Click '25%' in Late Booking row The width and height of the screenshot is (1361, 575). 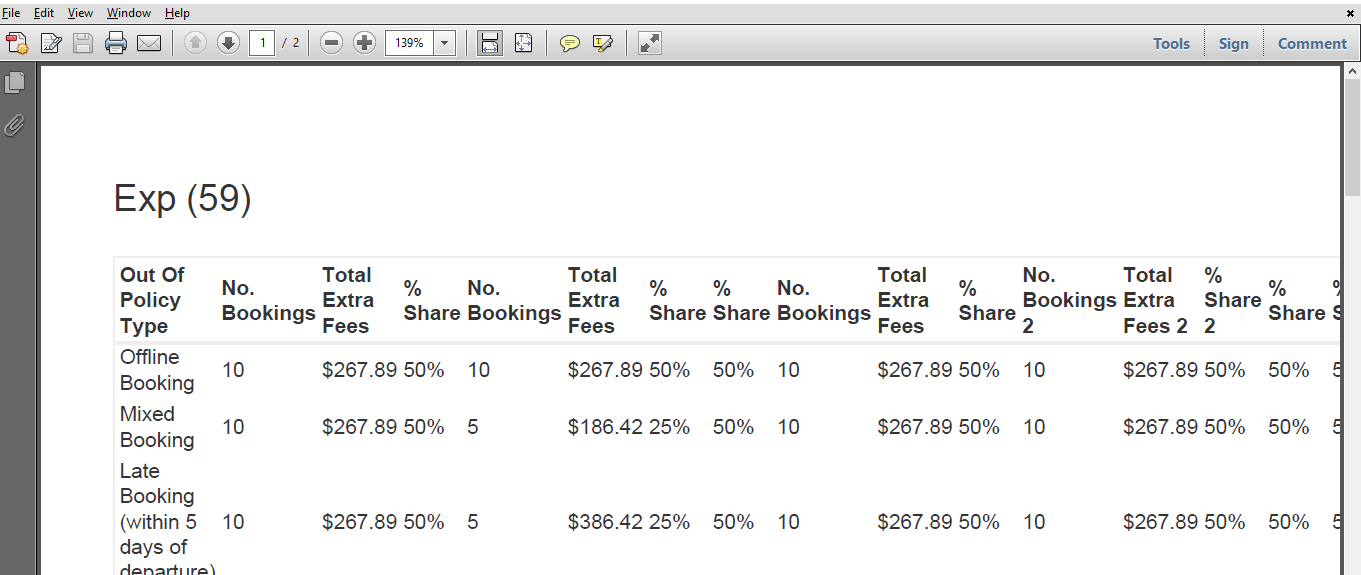(669, 522)
